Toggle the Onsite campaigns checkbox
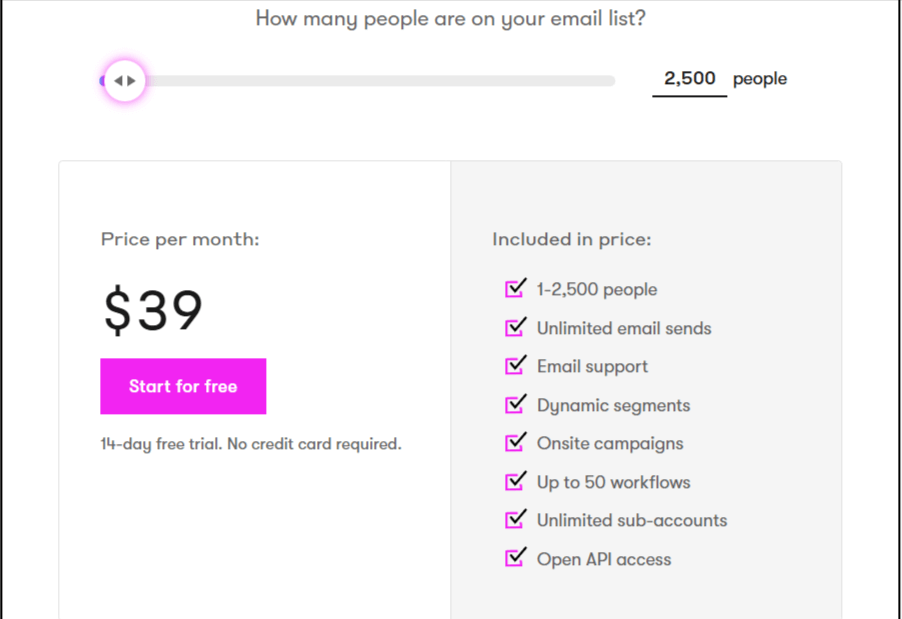This screenshot has height=619, width=902. click(515, 442)
